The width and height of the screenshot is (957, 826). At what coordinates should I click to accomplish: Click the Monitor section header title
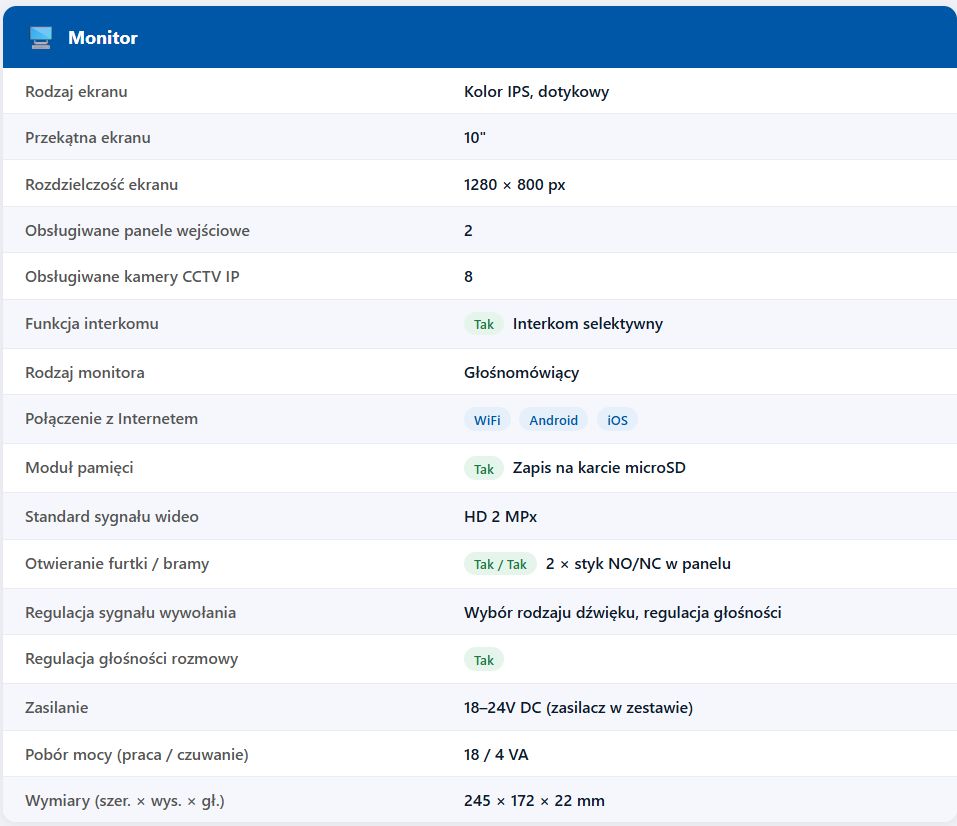(102, 38)
